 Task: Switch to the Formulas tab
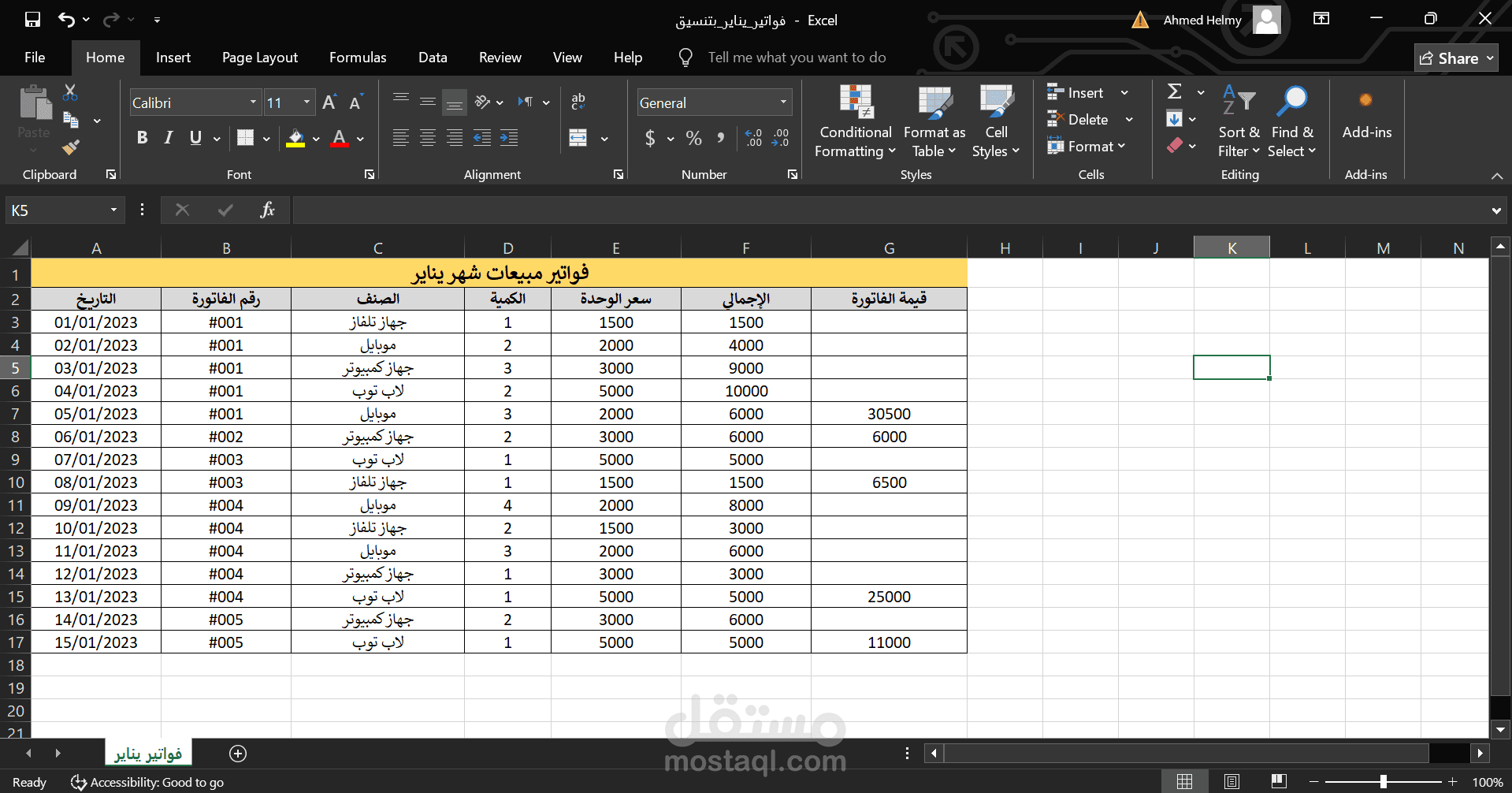click(358, 58)
